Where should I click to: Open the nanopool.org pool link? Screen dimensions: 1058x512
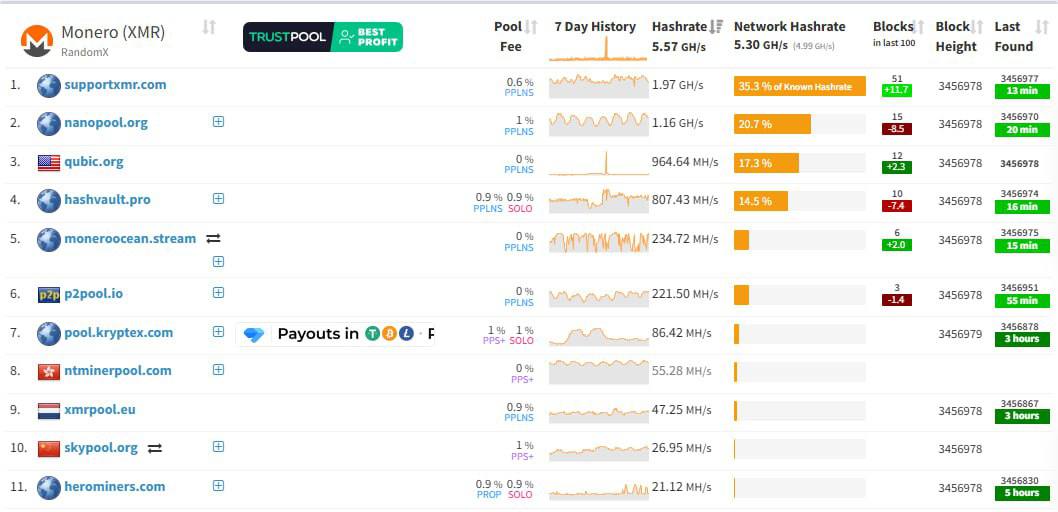[106, 123]
